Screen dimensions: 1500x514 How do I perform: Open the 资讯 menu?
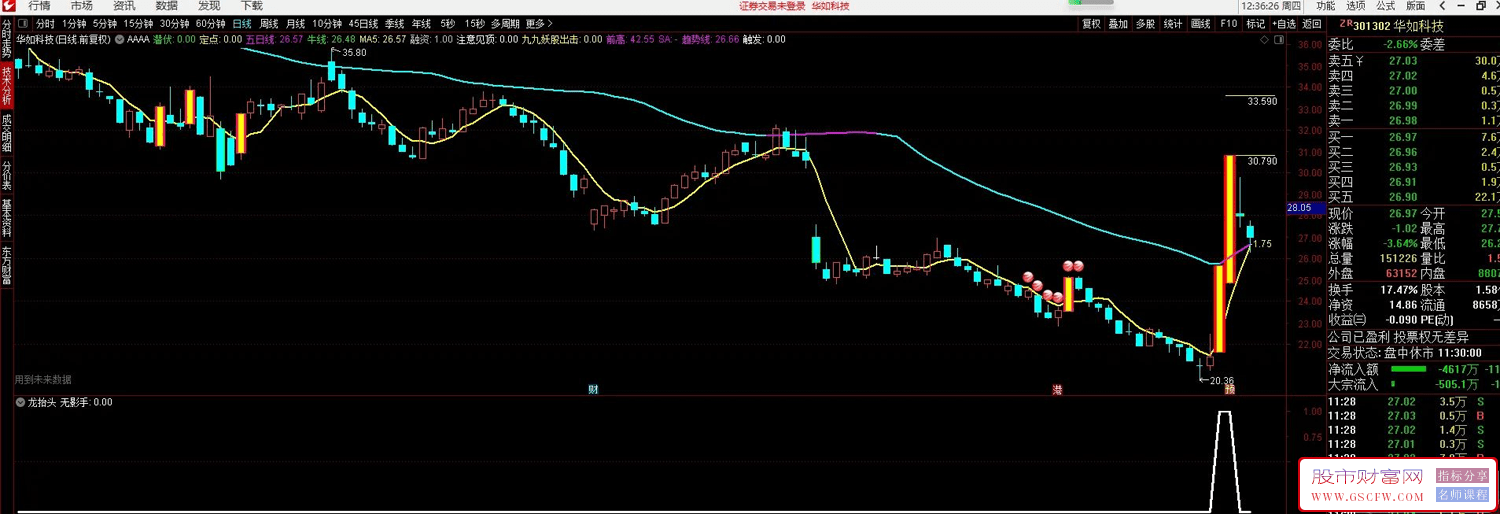point(124,6)
